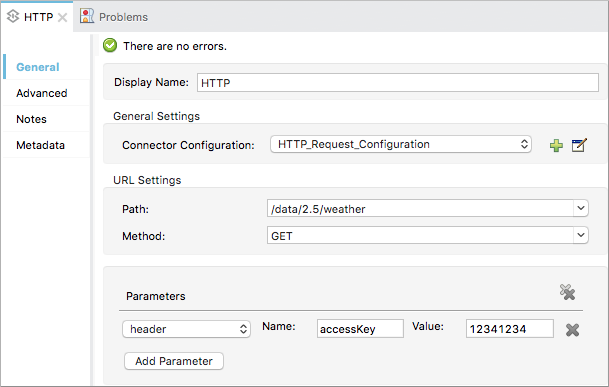Image resolution: width=609 pixels, height=387 pixels.
Task: Close the HTTP tab
Action: point(62,17)
